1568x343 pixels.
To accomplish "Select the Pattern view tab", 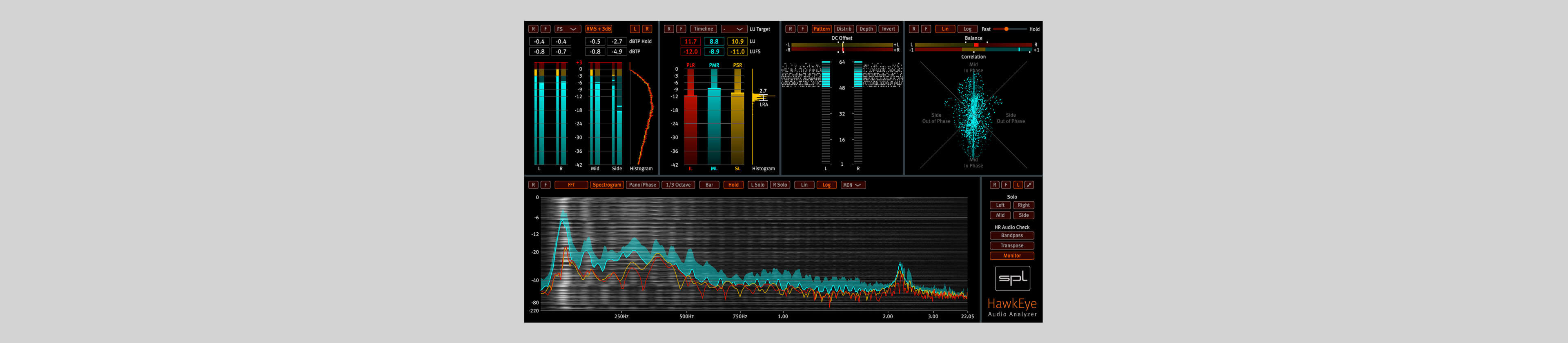I will click(x=822, y=29).
